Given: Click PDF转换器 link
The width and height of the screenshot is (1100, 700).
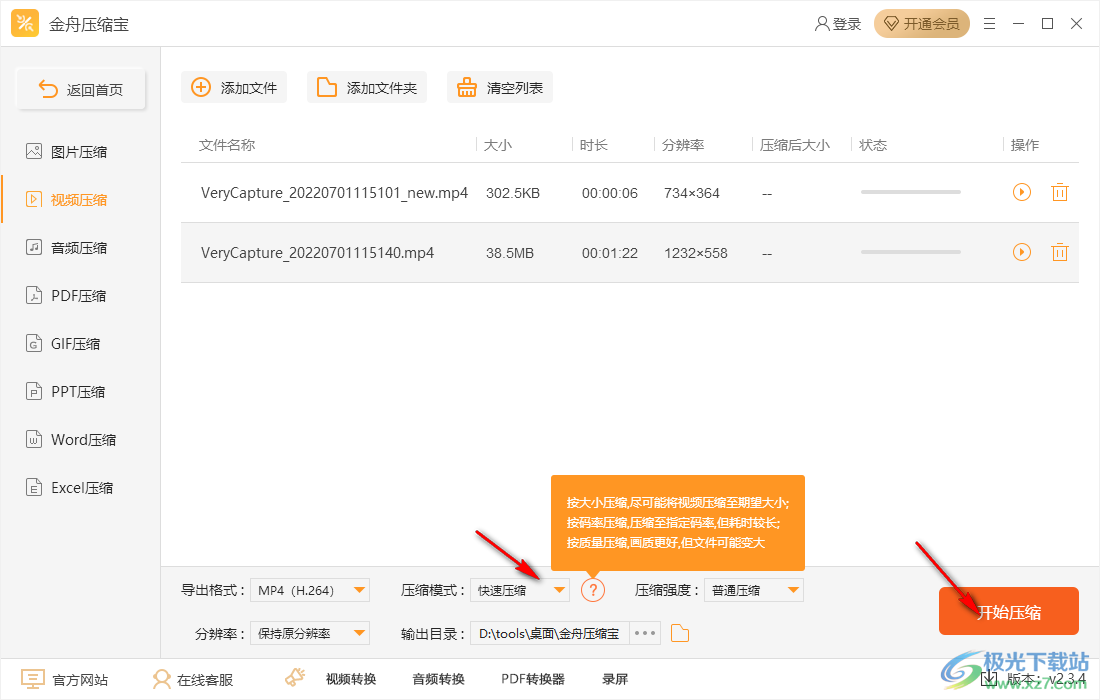Looking at the screenshot, I should [x=532, y=679].
